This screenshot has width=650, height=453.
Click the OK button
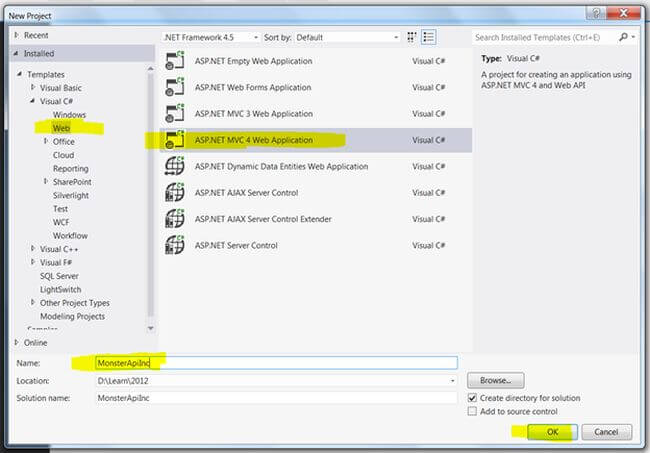tap(552, 432)
